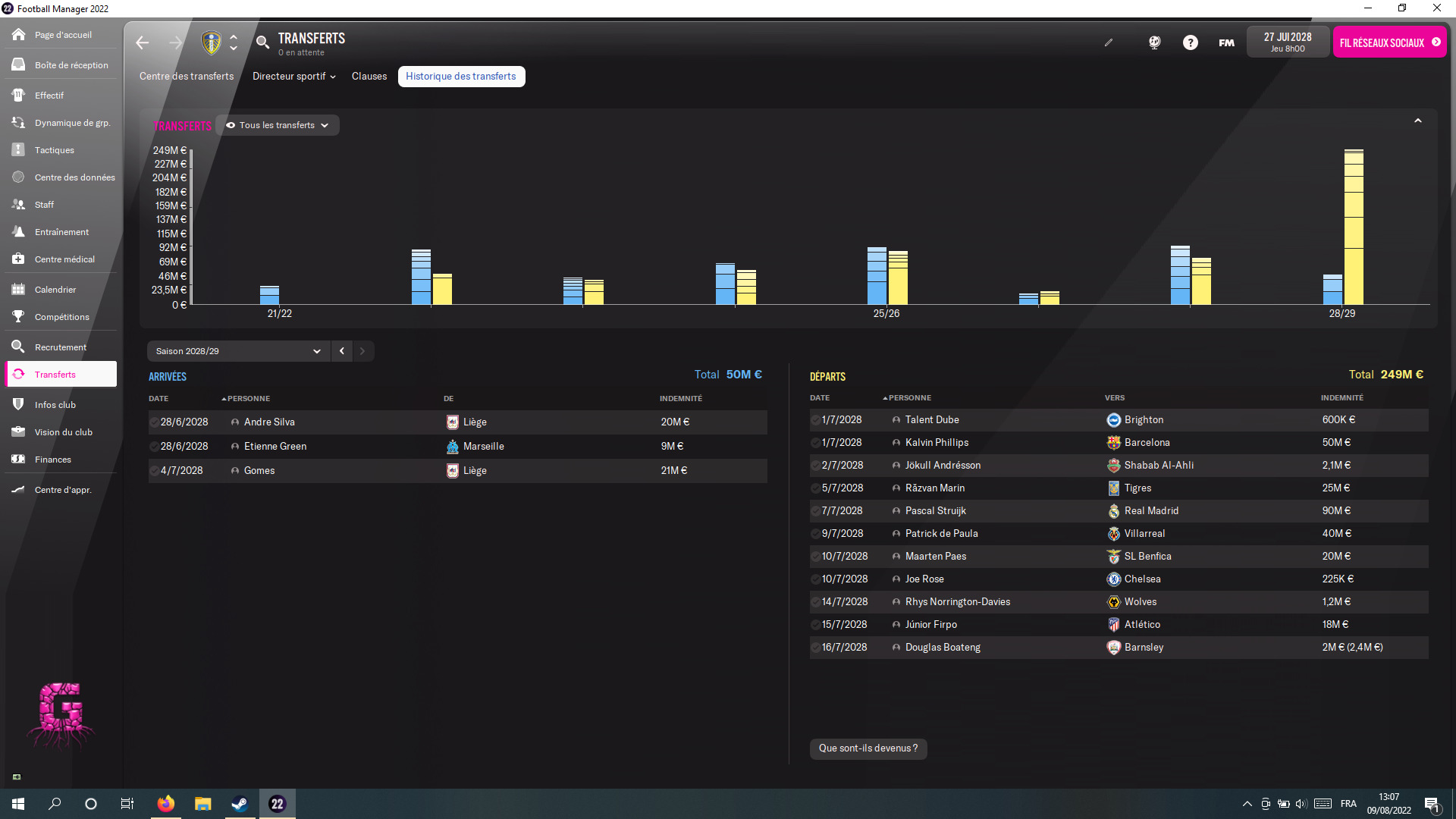Toggle the check circle beside Talent Dube
This screenshot has width=1456, height=819.
[x=815, y=420]
